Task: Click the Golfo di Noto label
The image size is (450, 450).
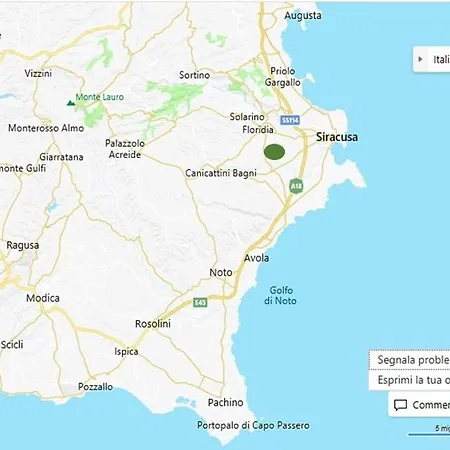Action: tap(280, 295)
